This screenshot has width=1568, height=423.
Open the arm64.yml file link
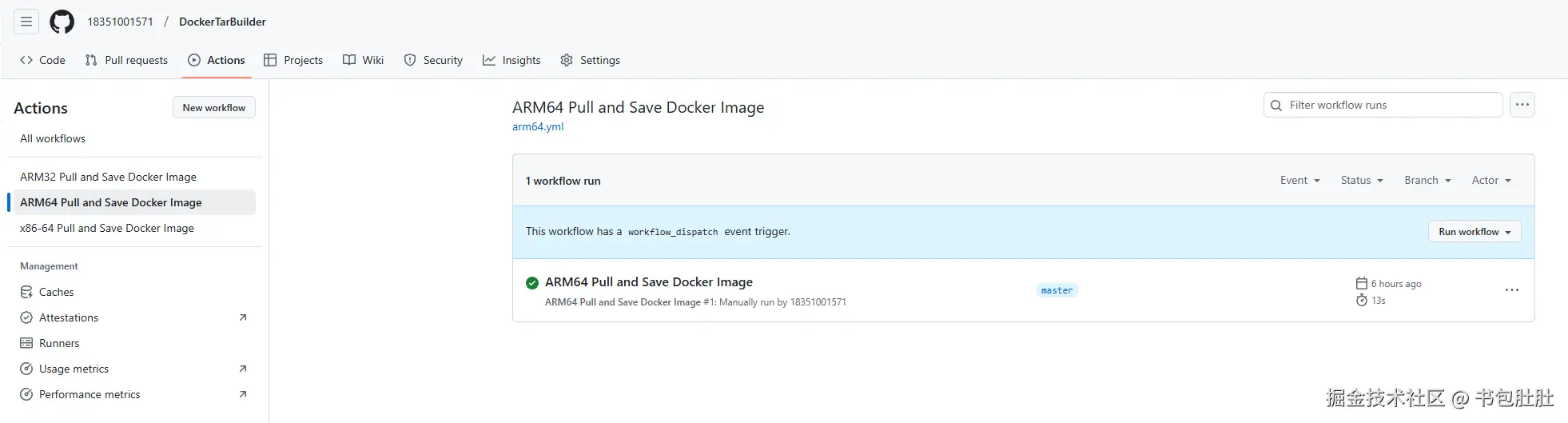pos(538,126)
